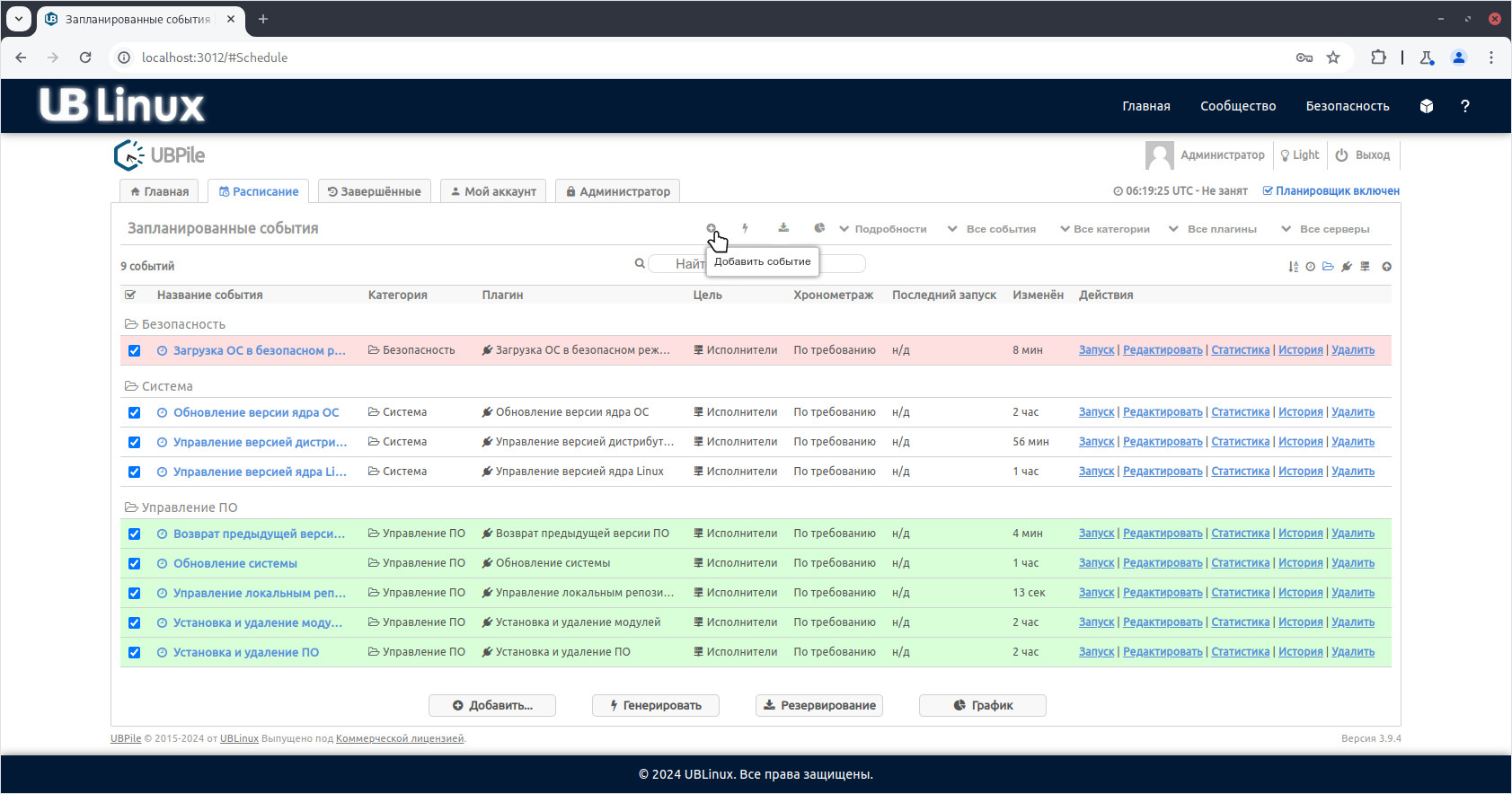Viewport: 1512px width, 794px height.
Task: Toggle checkbox for 'Установка и удаление ПО' event
Action: coord(134,653)
